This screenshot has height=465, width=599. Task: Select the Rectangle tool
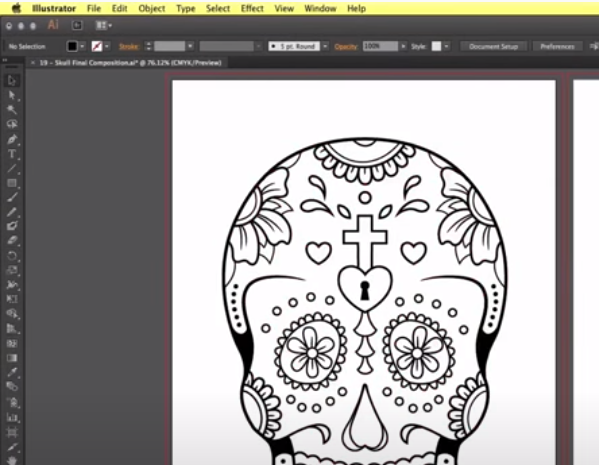point(11,183)
